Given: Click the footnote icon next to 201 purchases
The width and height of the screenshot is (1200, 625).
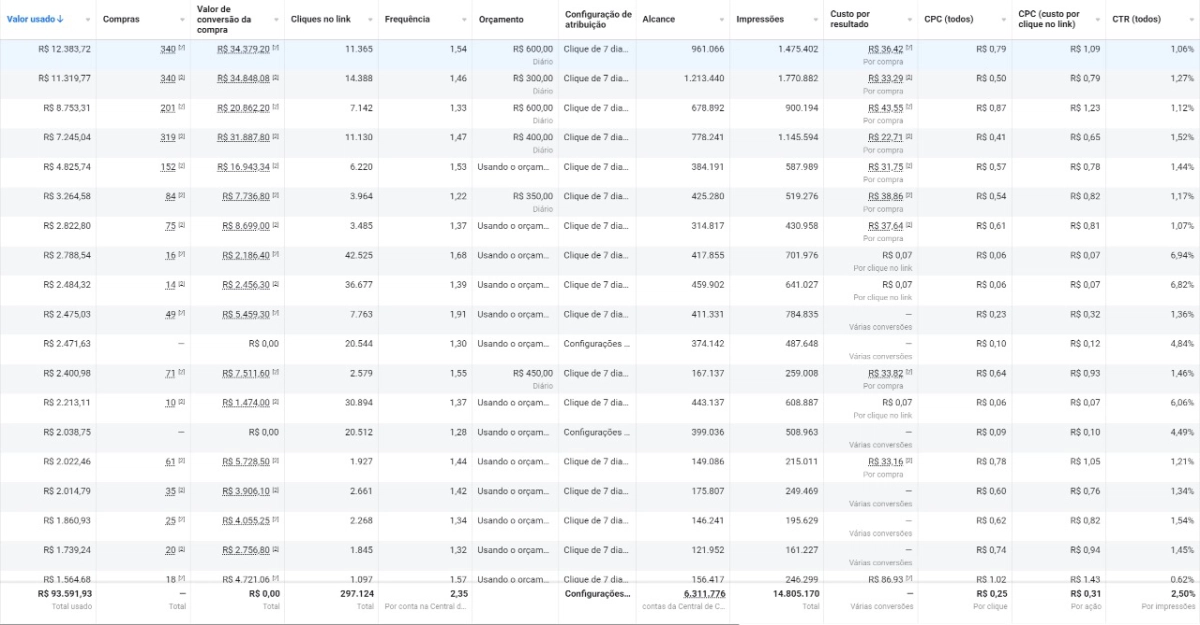Looking at the screenshot, I should [182, 107].
